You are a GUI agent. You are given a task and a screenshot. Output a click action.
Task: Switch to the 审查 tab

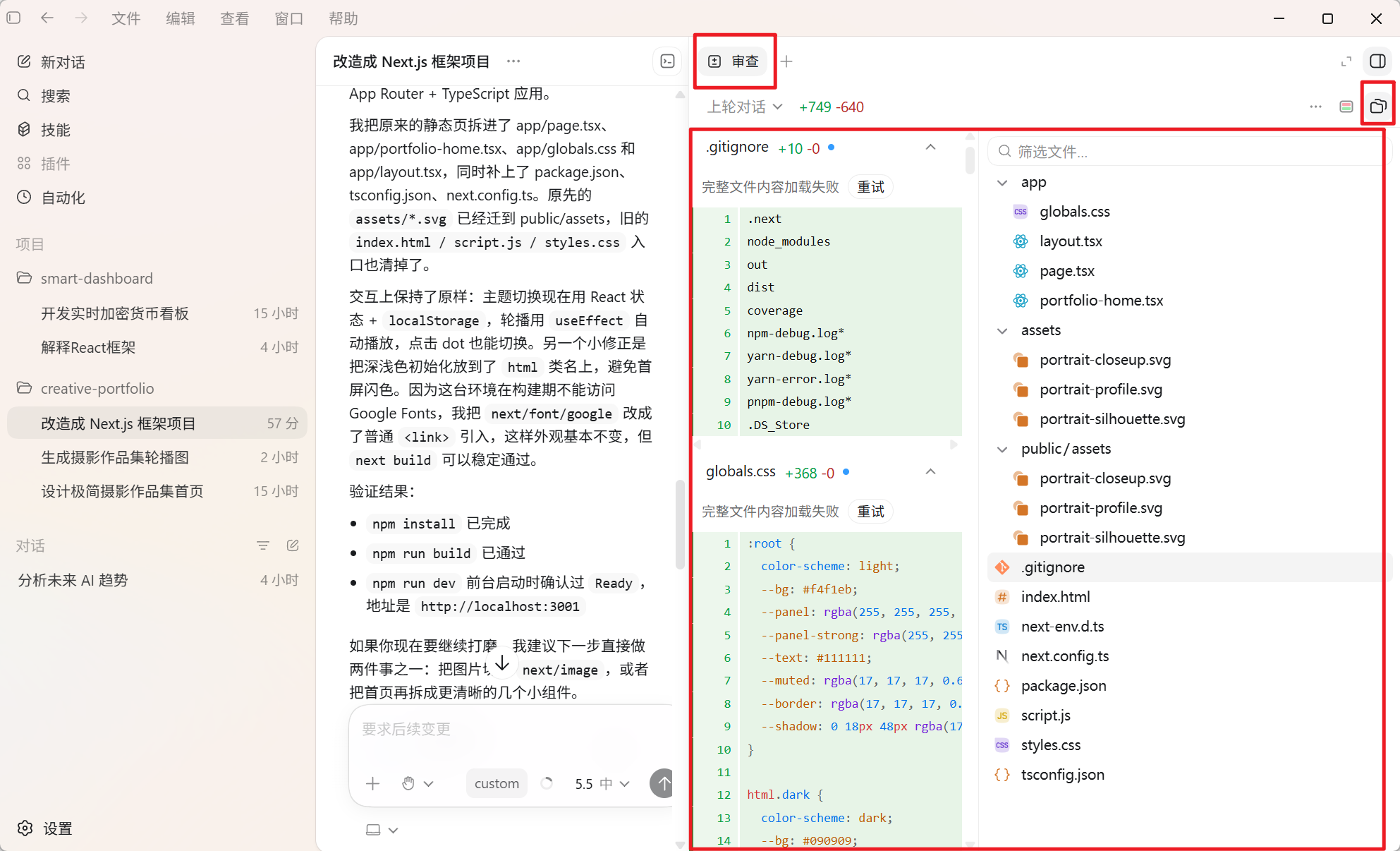coord(734,61)
